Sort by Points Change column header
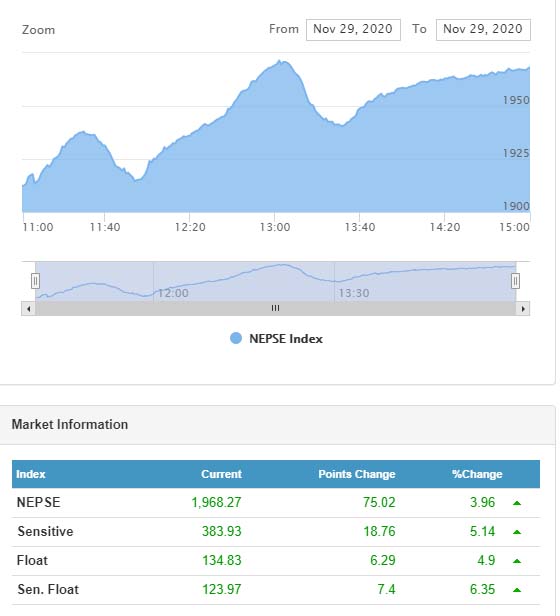Screen dimensions: 560x616 357,474
